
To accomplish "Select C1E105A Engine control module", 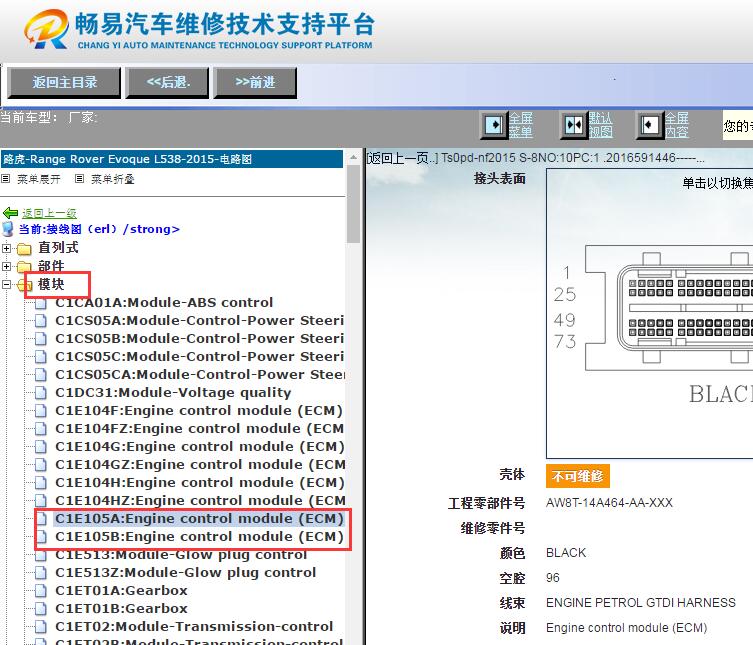I will coord(199,519).
